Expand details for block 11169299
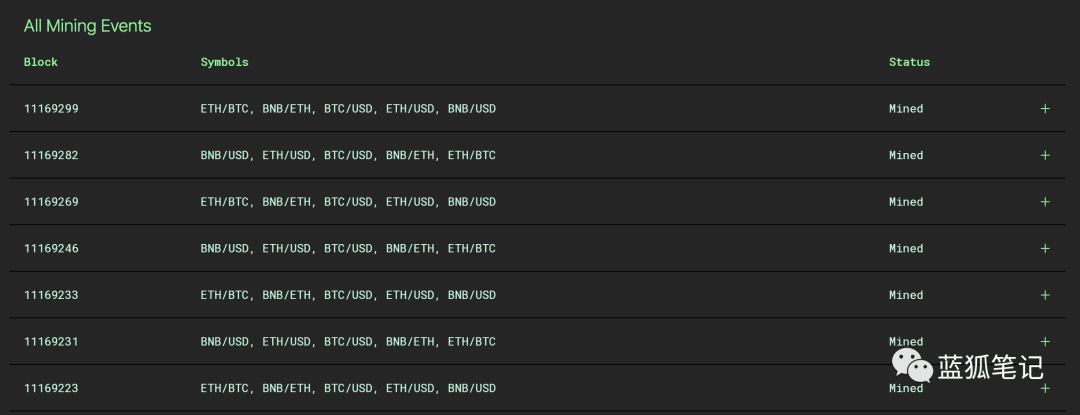This screenshot has width=1080, height=415. [x=1045, y=109]
